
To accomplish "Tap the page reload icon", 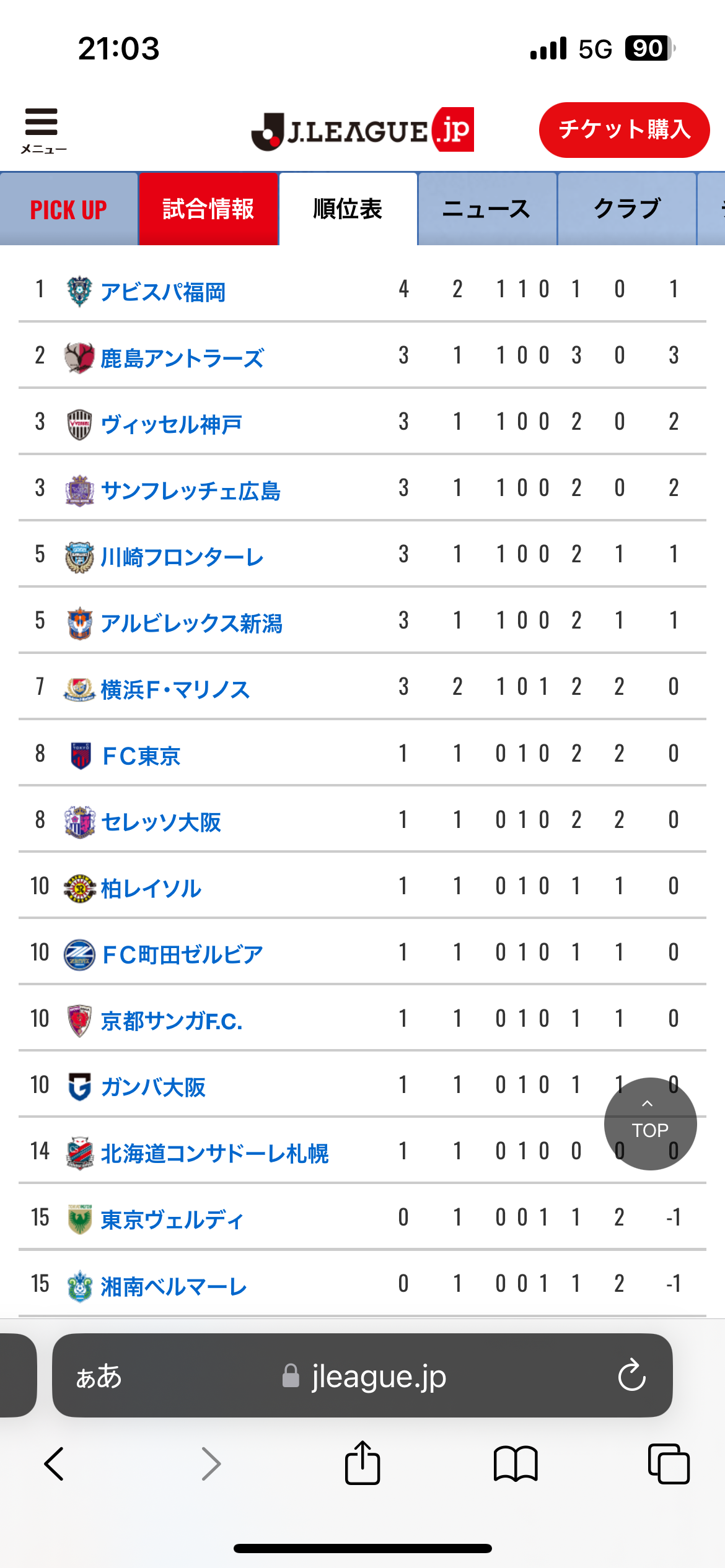I will pos(631,1375).
